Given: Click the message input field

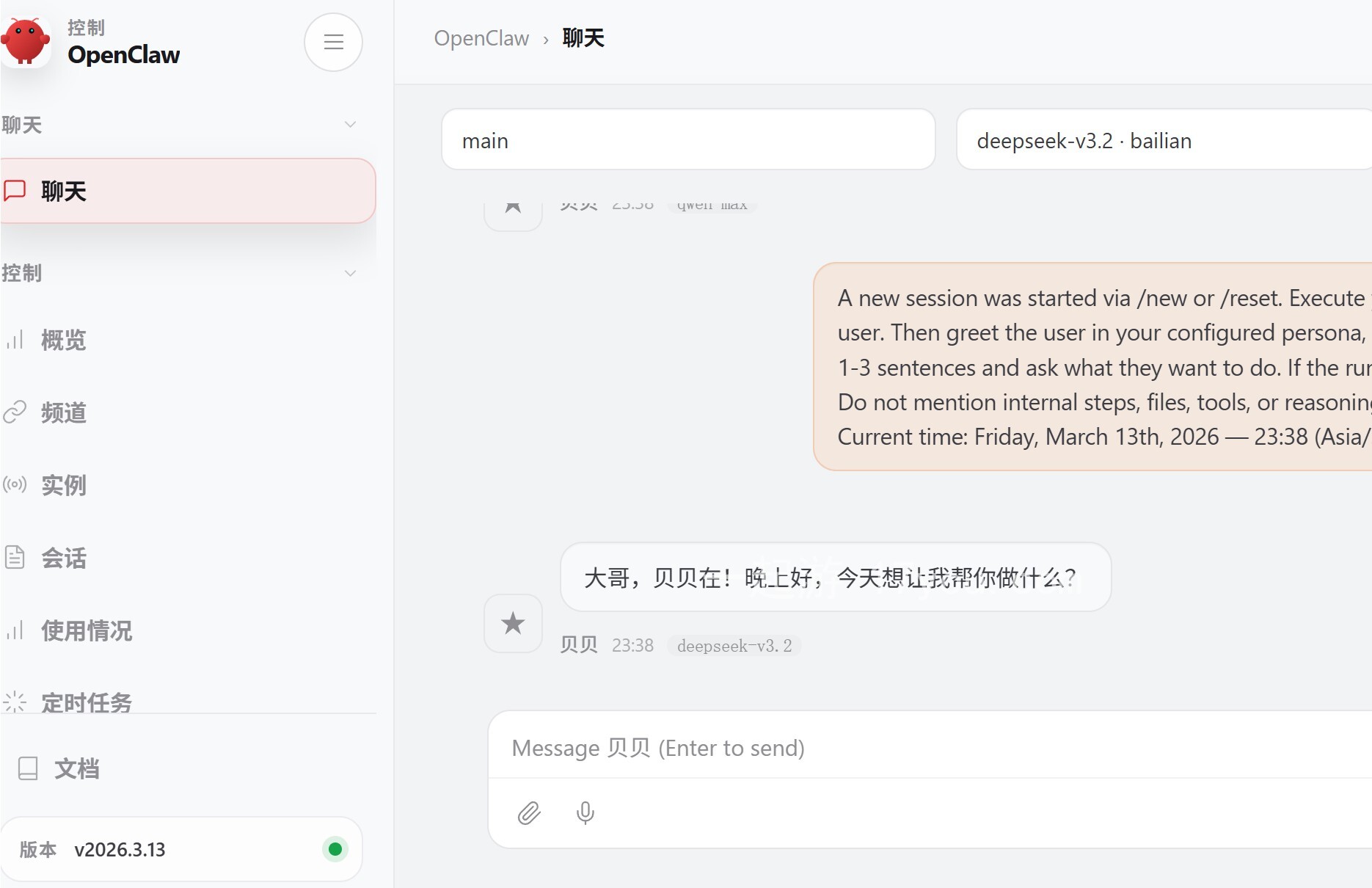Looking at the screenshot, I should pyautogui.click(x=807, y=748).
